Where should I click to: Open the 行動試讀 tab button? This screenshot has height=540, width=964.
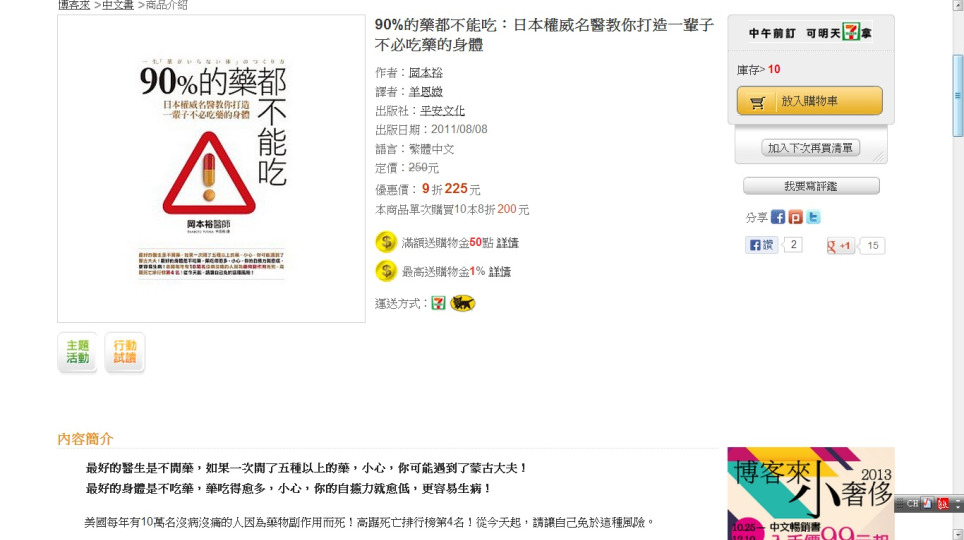pyautogui.click(x=125, y=352)
